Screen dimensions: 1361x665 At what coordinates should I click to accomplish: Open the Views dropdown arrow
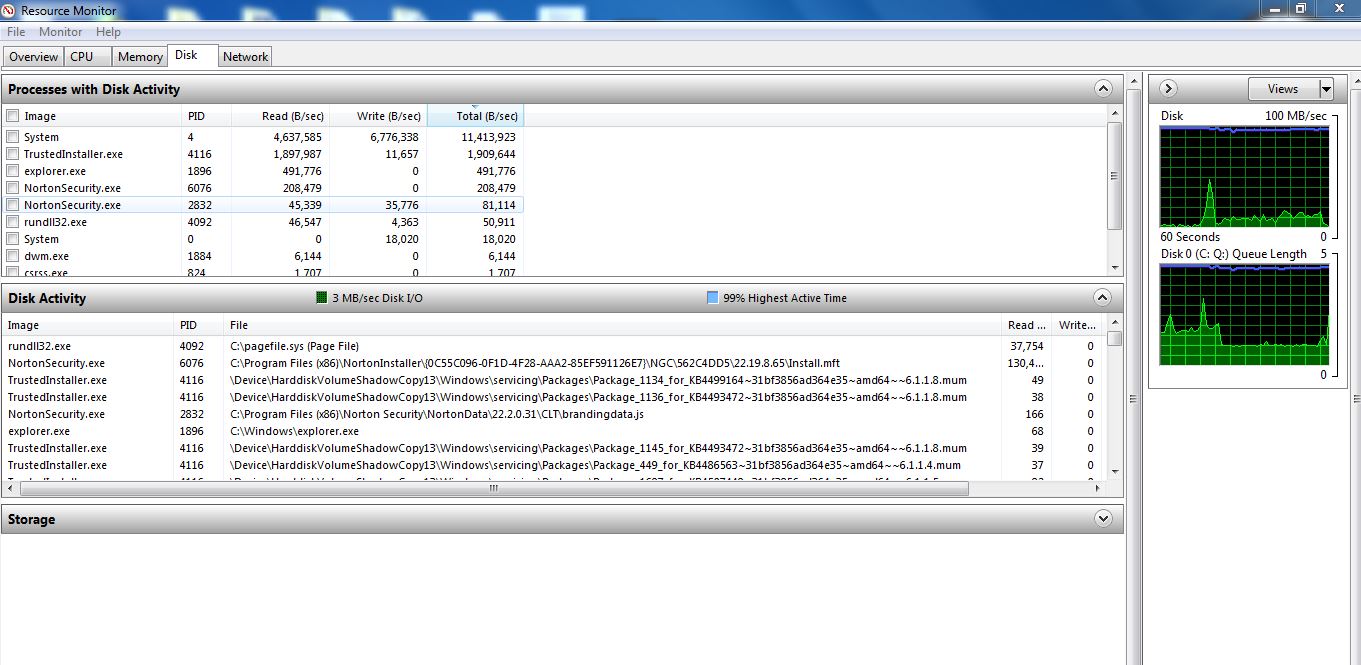point(1326,89)
